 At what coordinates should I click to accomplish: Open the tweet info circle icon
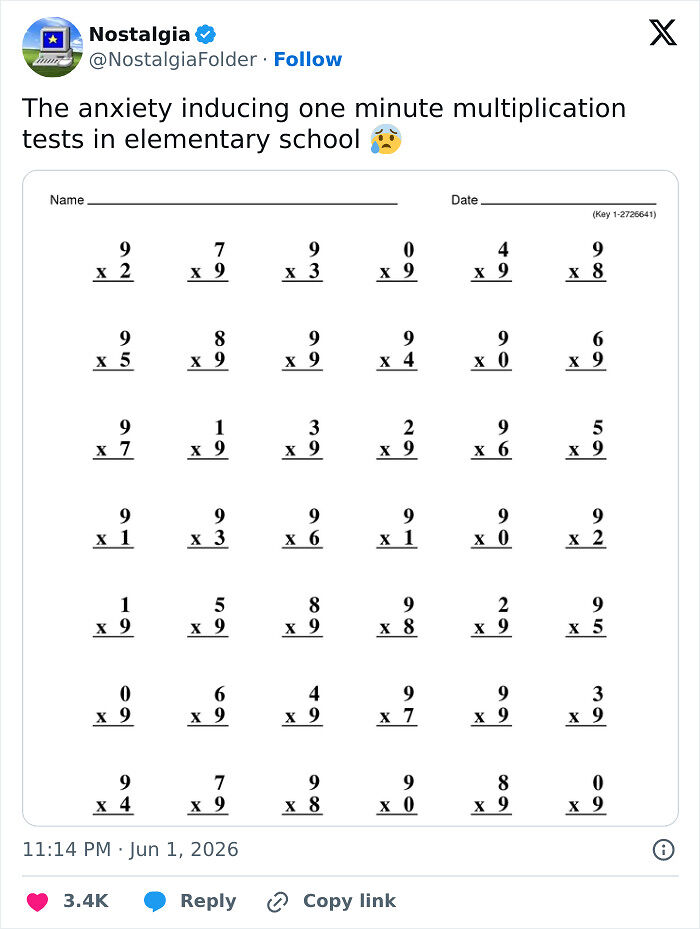(x=663, y=850)
